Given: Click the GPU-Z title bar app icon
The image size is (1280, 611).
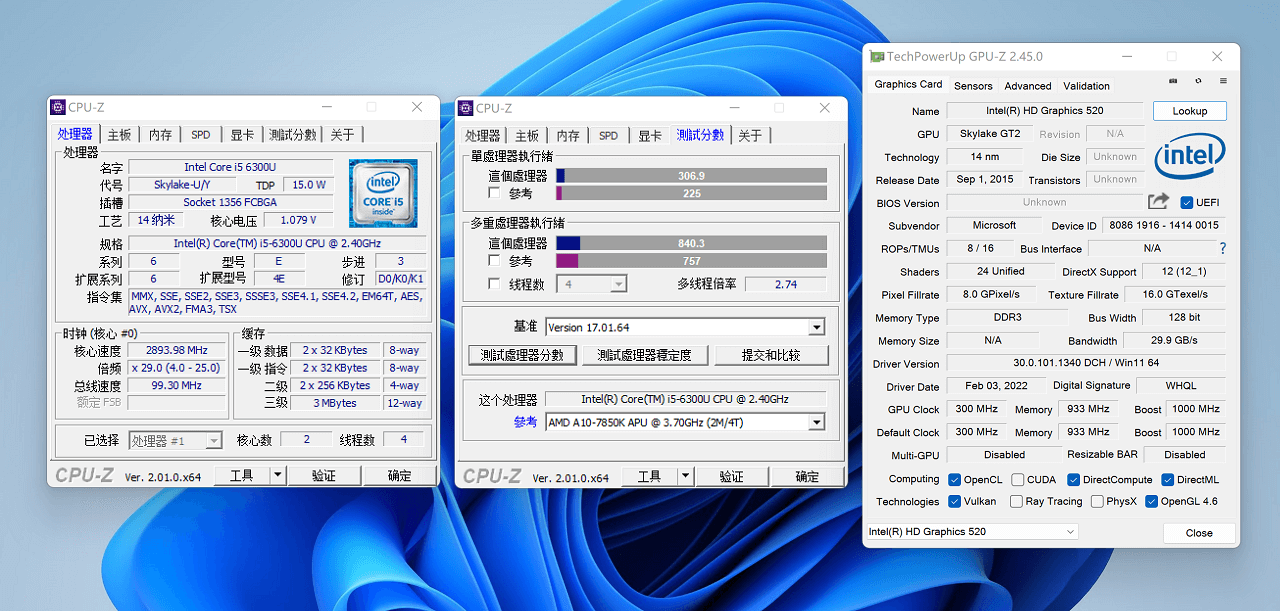Looking at the screenshot, I should [x=877, y=57].
